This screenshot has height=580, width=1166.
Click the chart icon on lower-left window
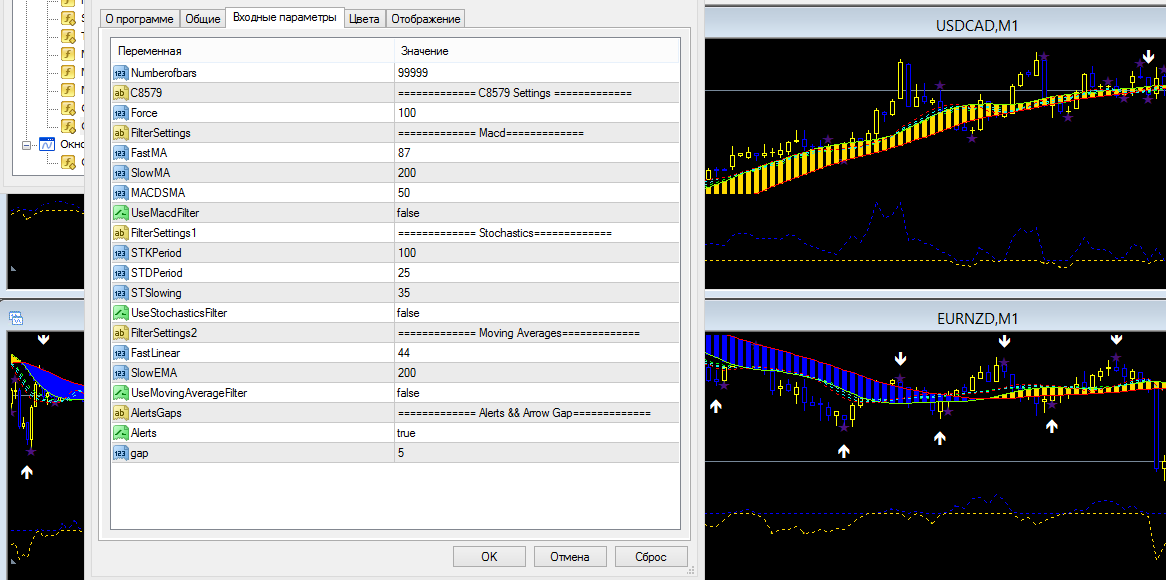coord(16,319)
